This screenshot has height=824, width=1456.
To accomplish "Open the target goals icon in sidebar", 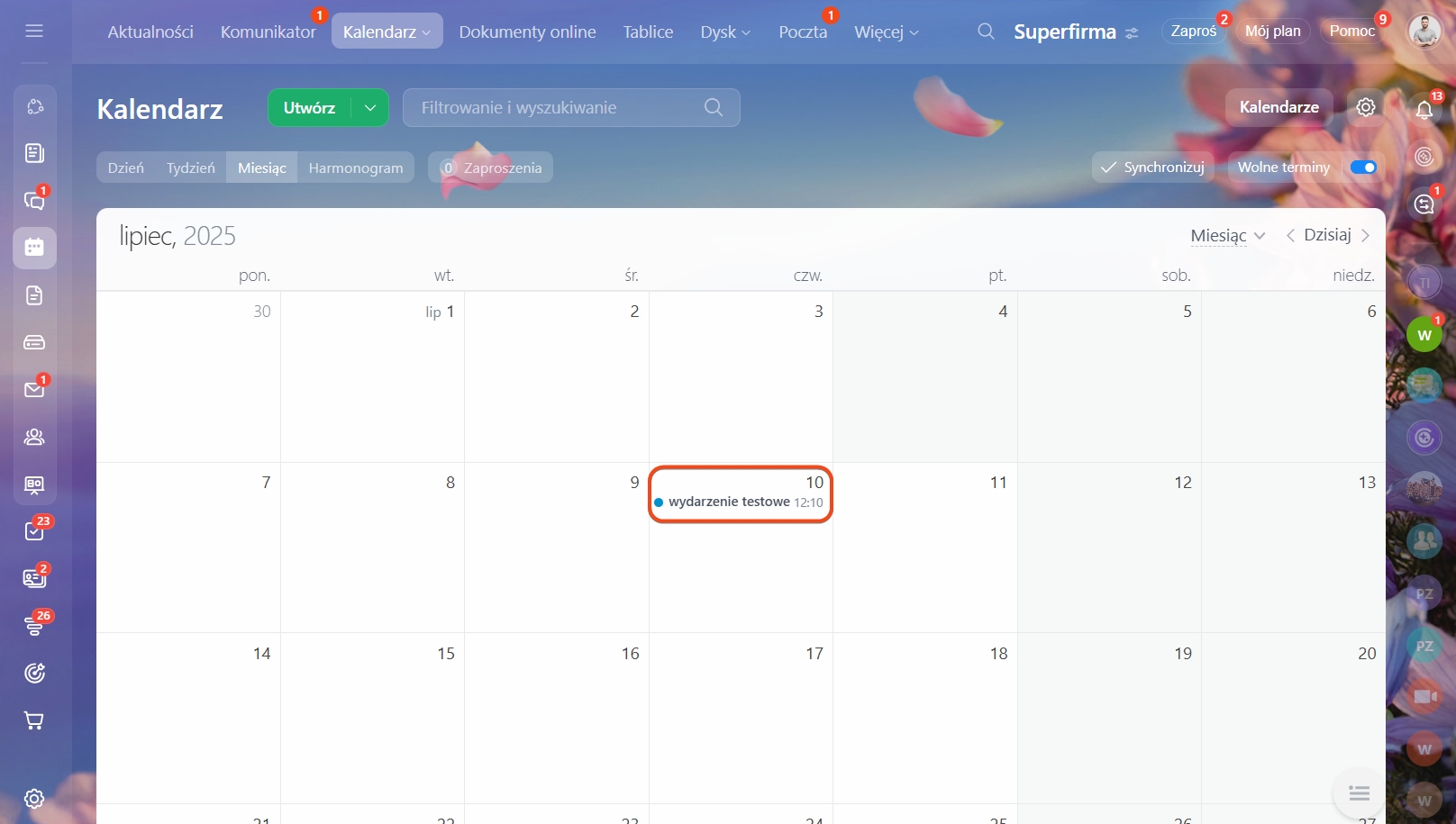I will [x=34, y=673].
